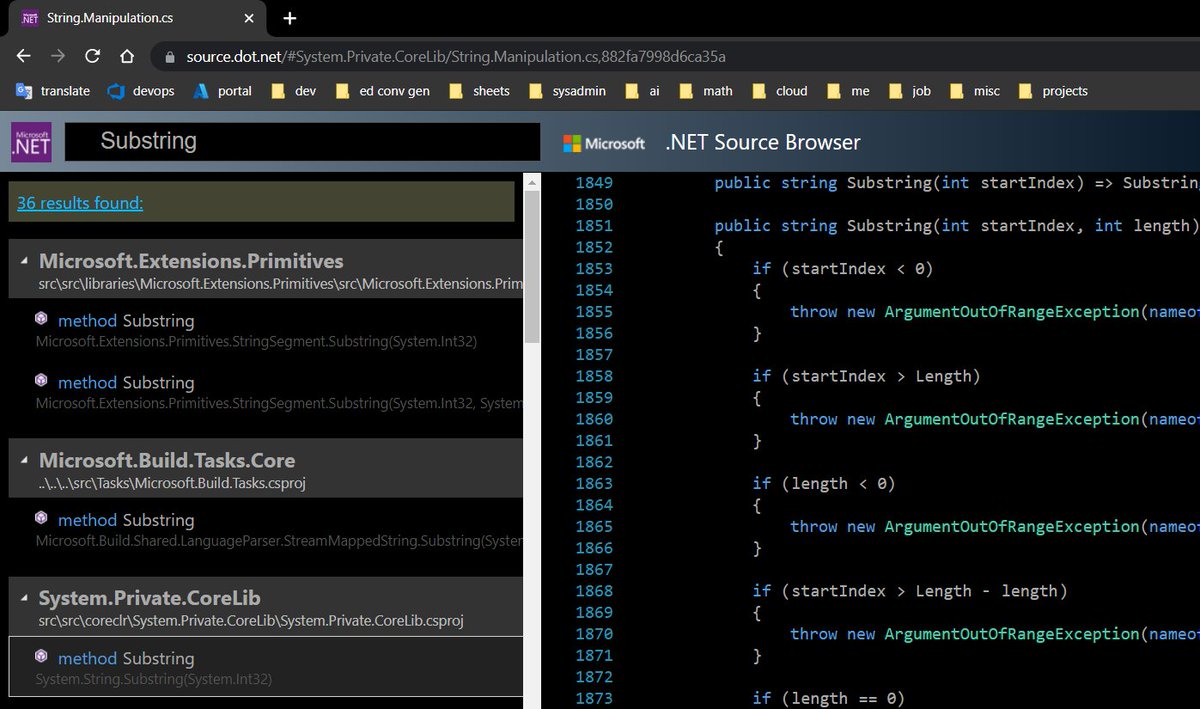Reload the page with the refresh icon
Screen dimensions: 1200x709
click(x=93, y=56)
